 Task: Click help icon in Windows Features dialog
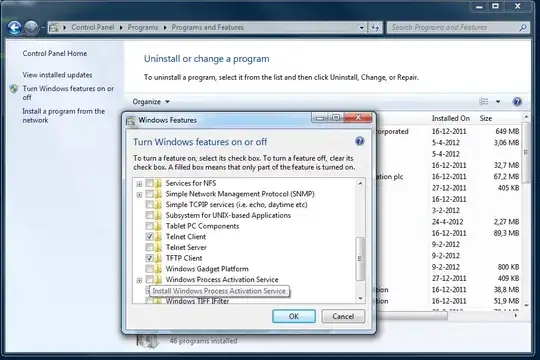[x=360, y=141]
